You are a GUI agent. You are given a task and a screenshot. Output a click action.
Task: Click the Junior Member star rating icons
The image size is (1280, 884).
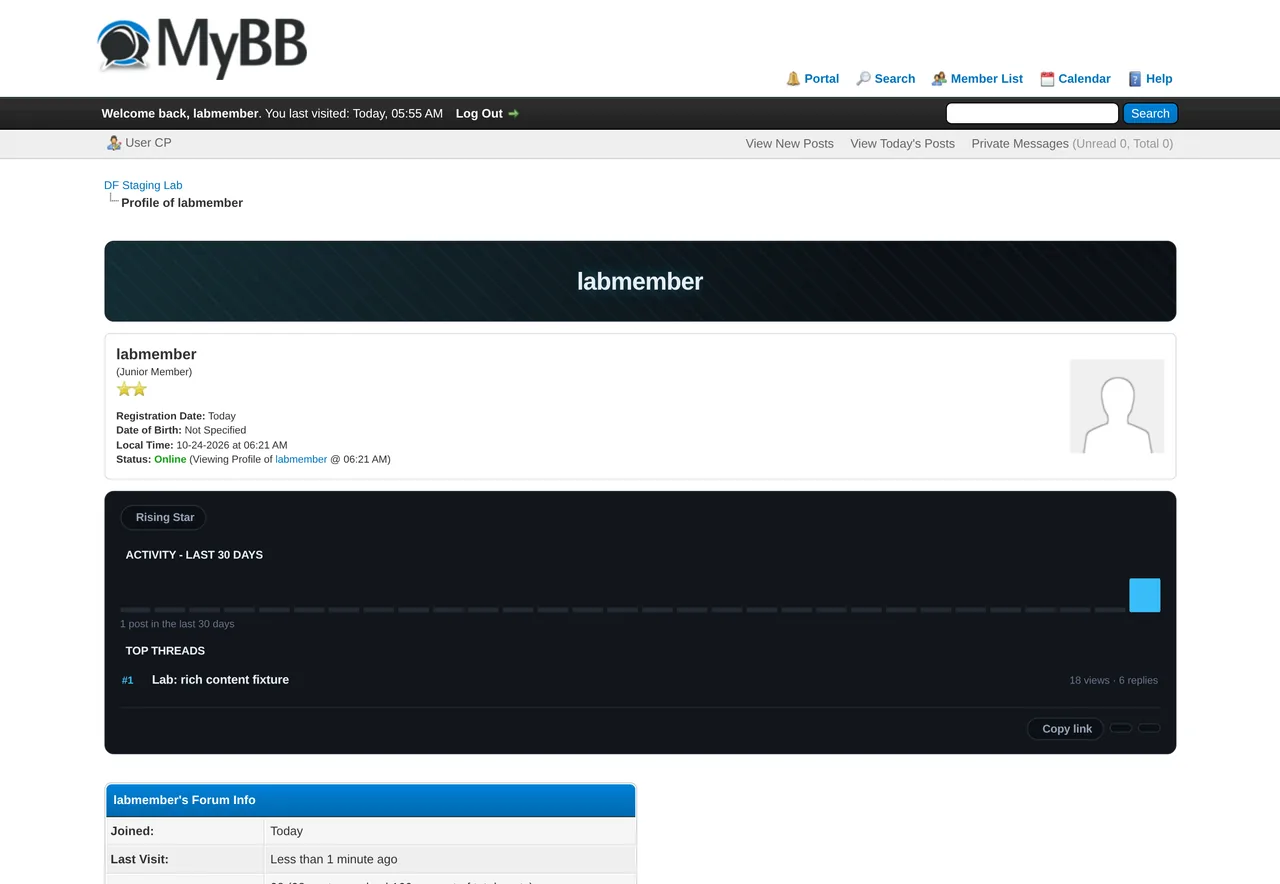[x=132, y=389]
